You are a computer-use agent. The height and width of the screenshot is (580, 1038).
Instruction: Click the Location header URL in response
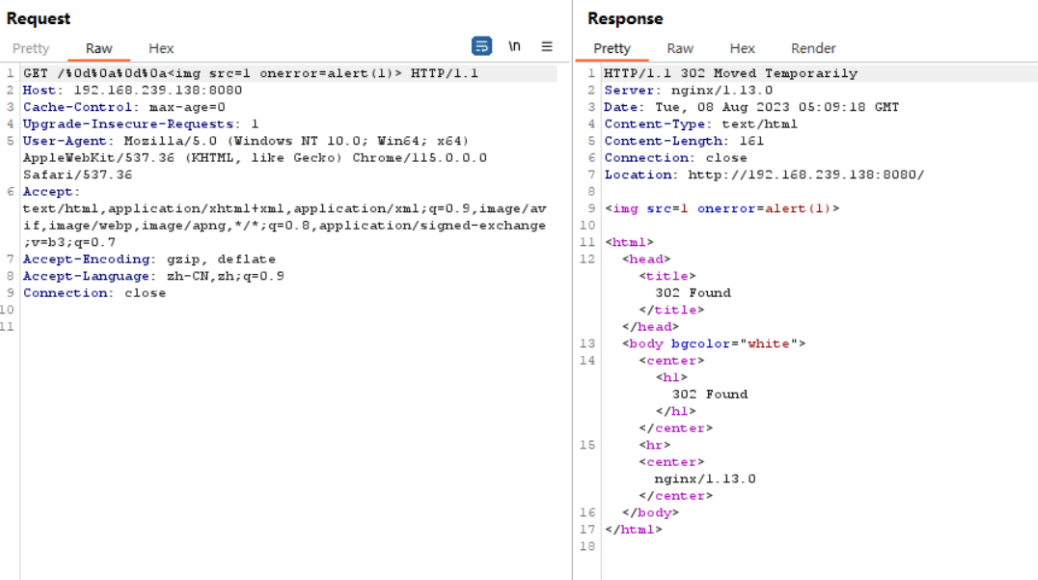click(x=806, y=175)
